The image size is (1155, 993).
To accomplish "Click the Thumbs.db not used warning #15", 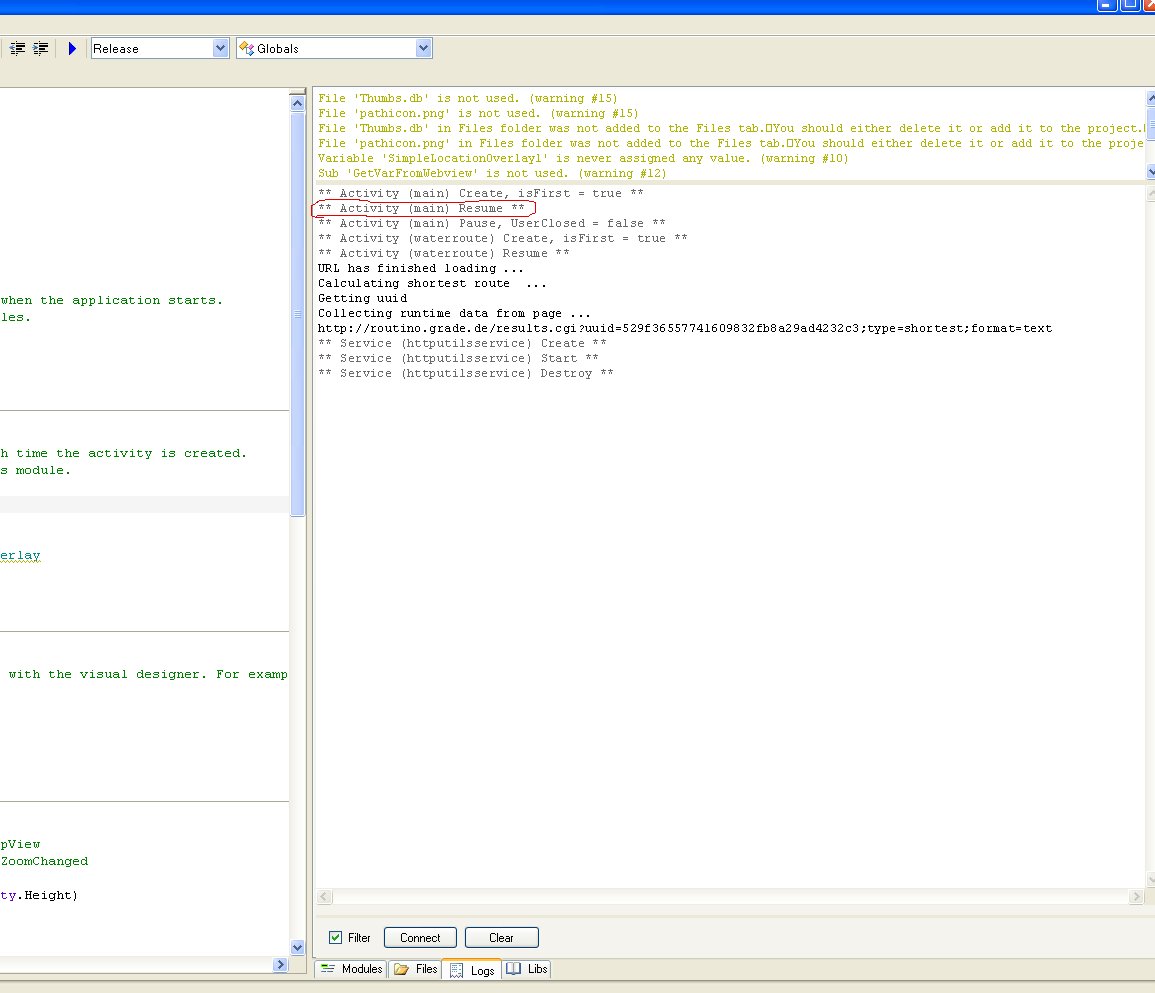I will pos(468,98).
